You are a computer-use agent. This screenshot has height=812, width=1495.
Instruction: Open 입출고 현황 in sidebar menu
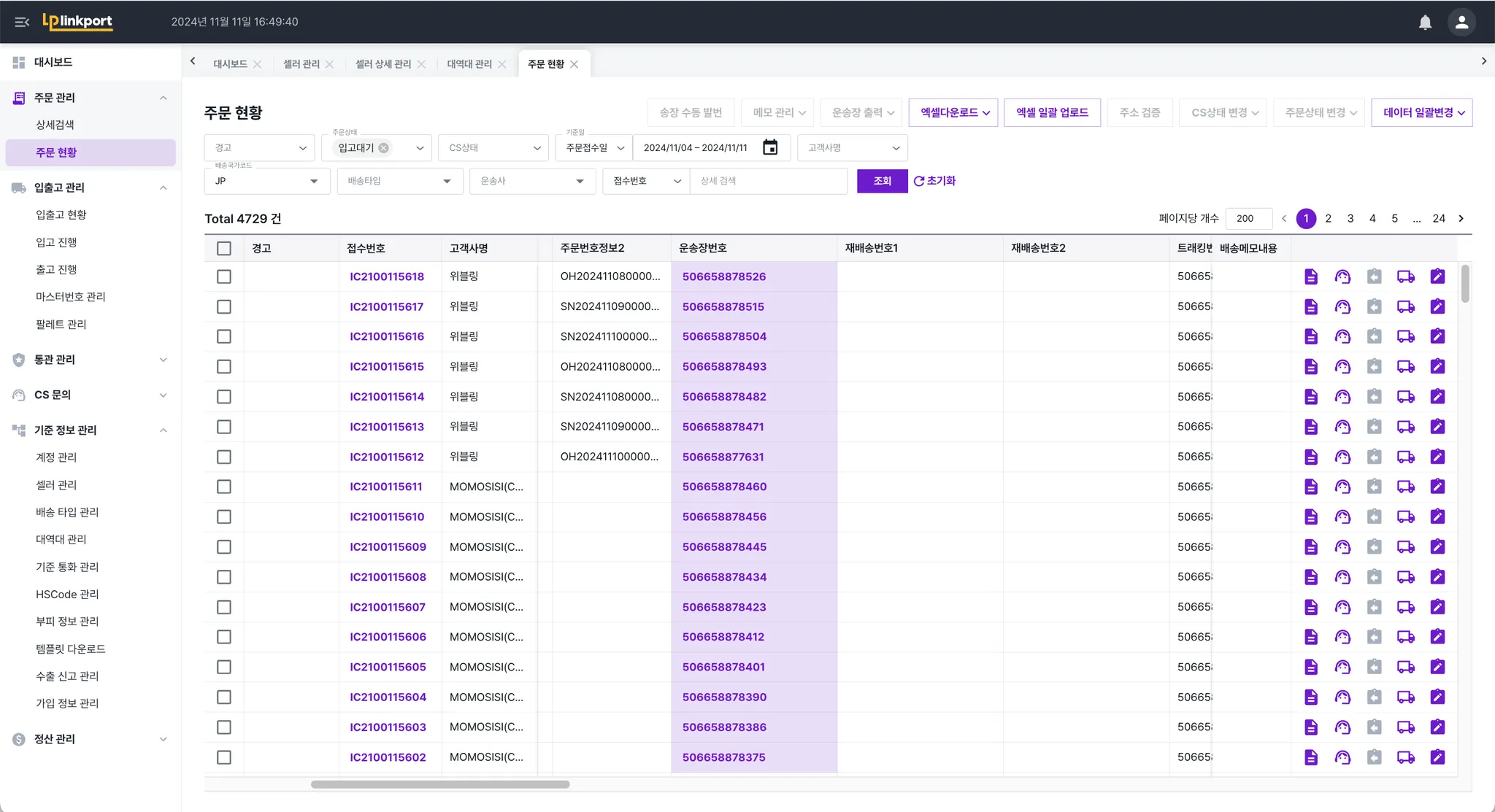(61, 214)
